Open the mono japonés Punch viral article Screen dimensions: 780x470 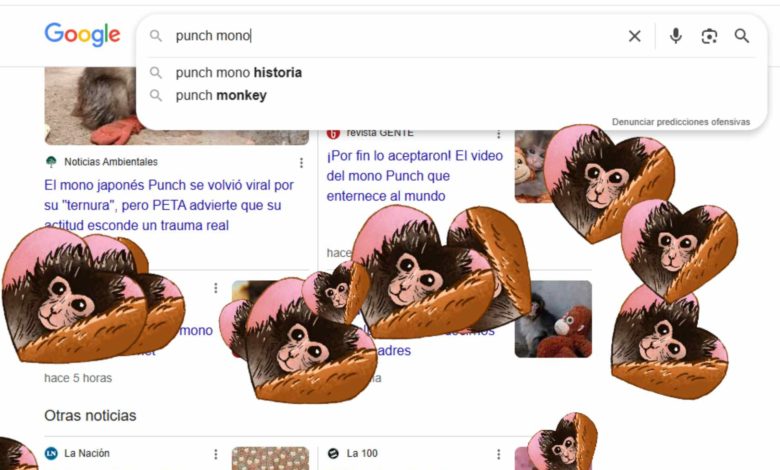(x=169, y=205)
